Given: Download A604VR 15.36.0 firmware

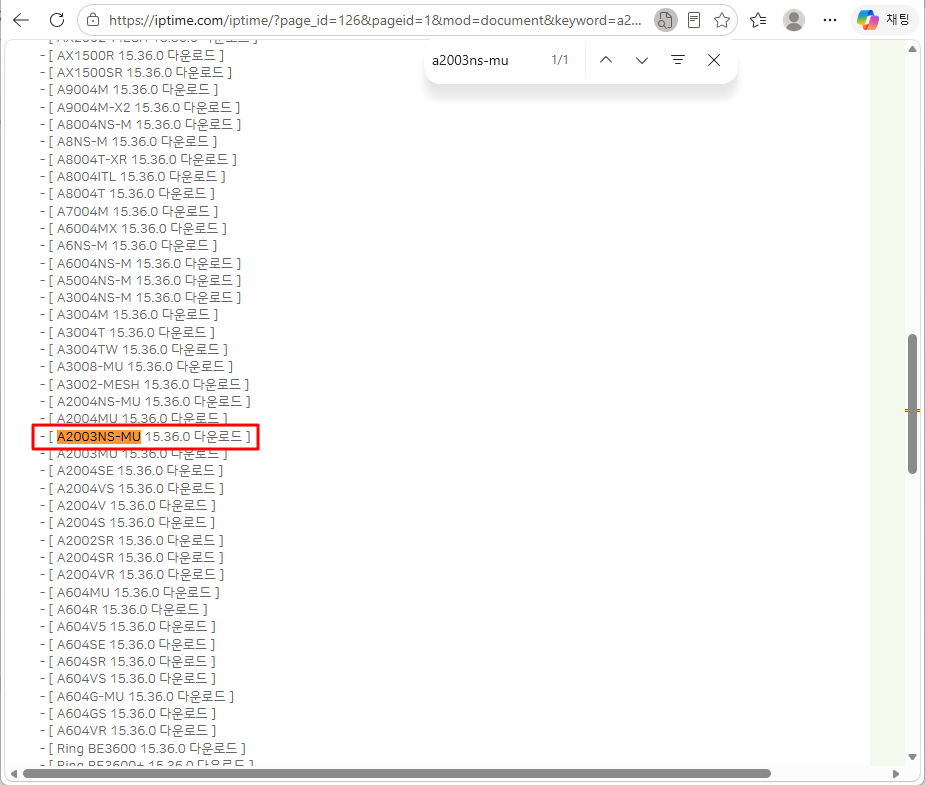Looking at the screenshot, I should (132, 731).
